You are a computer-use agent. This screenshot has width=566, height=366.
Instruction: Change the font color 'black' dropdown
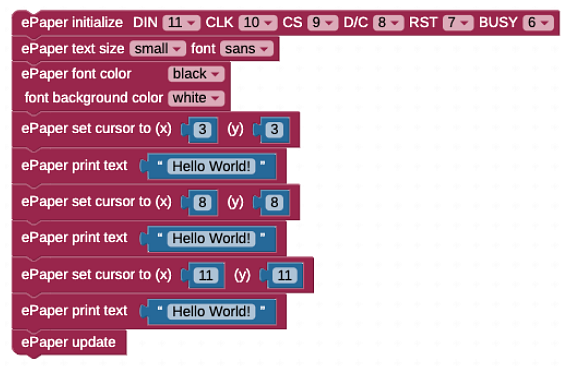pyautogui.click(x=196, y=74)
